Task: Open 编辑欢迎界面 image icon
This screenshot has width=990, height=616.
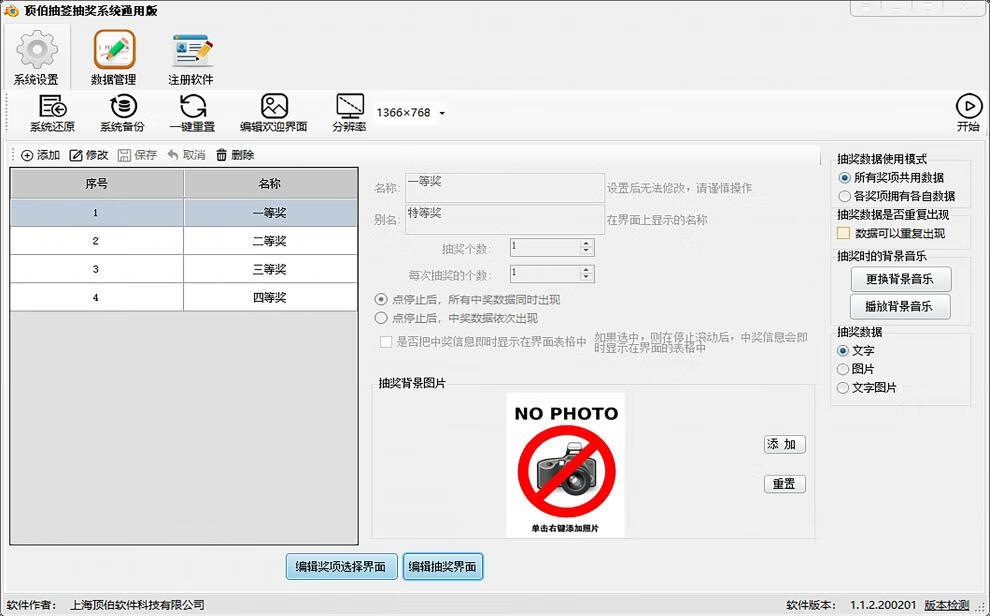Action: (274, 107)
